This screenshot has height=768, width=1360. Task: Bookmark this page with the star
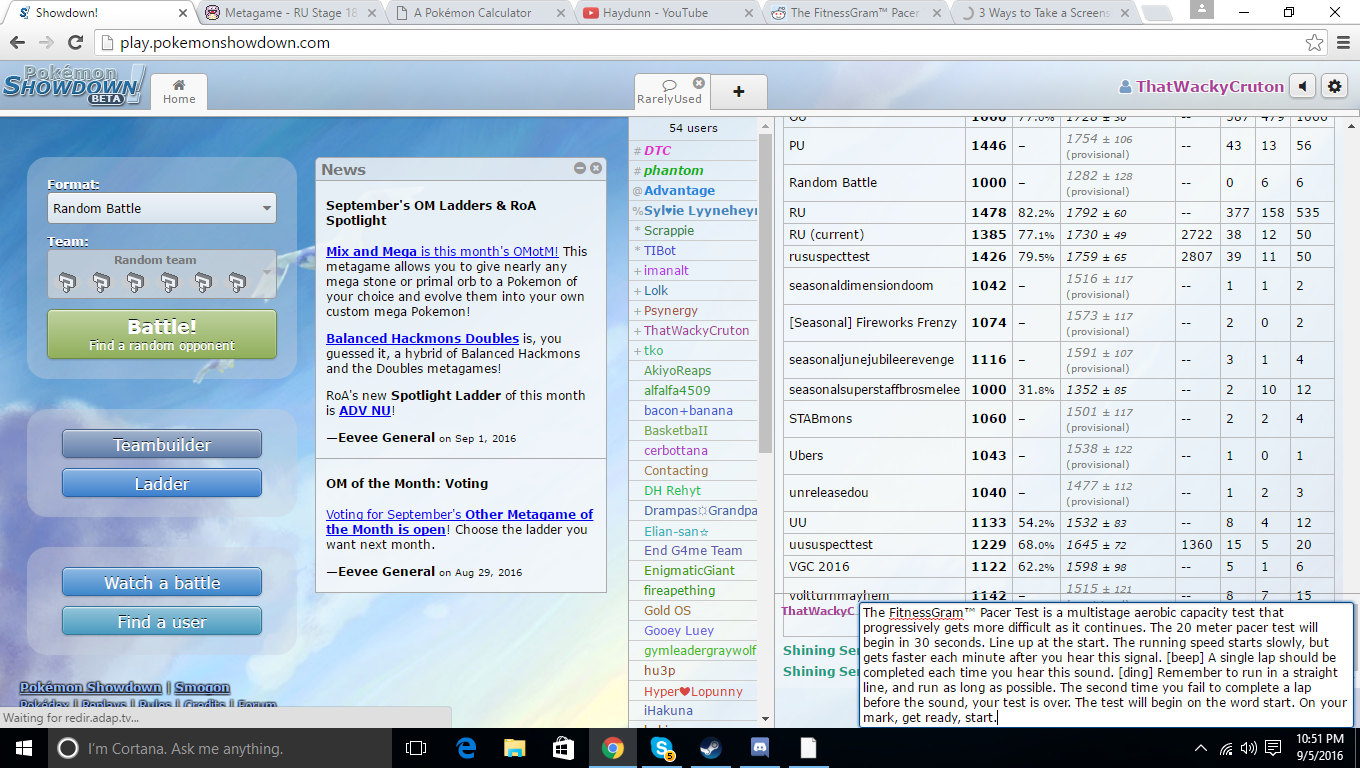[x=1314, y=43]
